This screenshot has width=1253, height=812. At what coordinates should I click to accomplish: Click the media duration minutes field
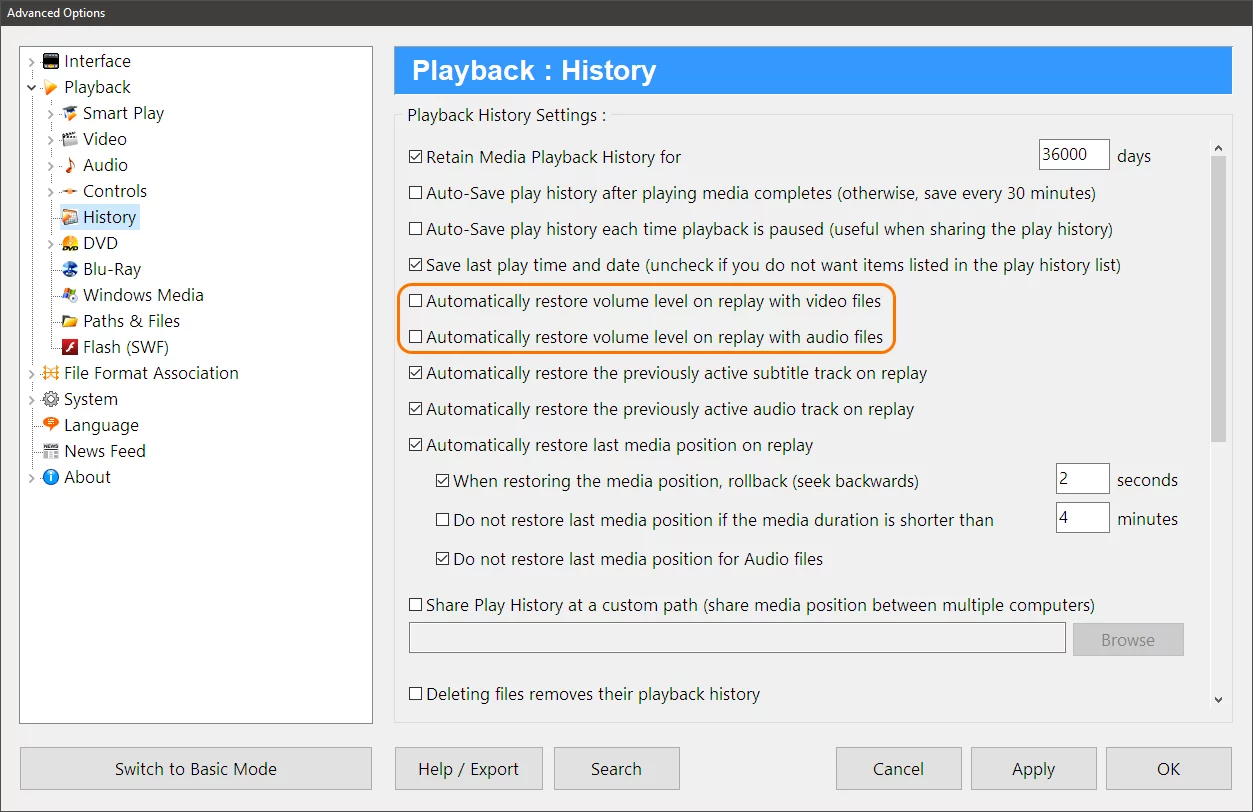1083,518
